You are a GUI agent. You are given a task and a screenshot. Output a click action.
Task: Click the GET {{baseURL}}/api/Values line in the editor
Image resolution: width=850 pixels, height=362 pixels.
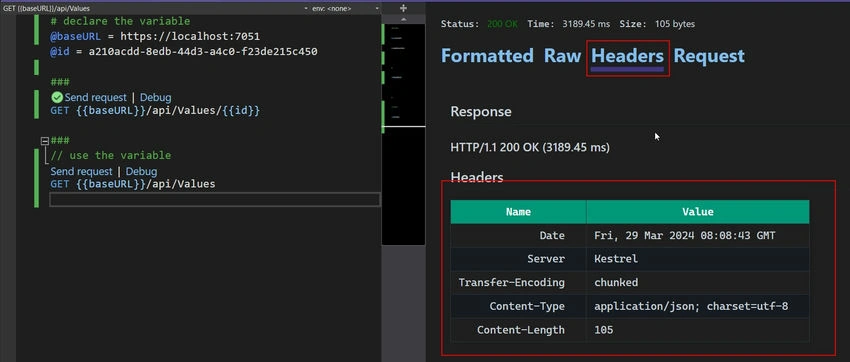point(133,184)
